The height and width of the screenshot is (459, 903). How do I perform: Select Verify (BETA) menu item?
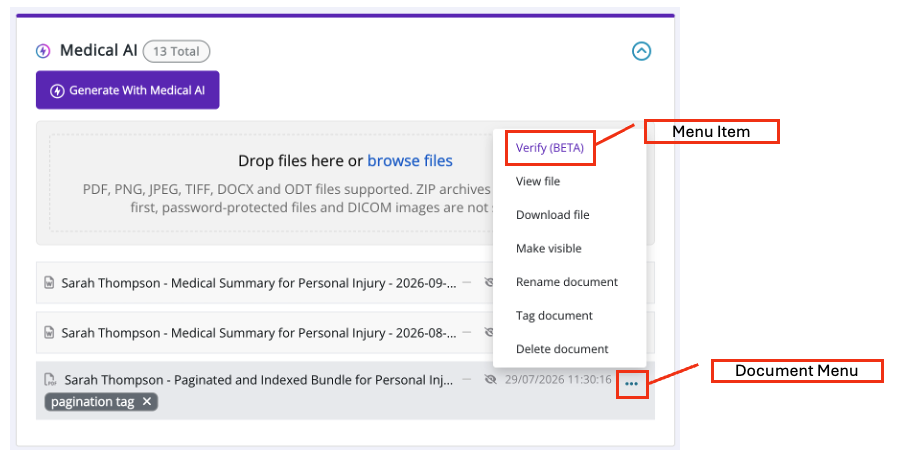click(549, 148)
